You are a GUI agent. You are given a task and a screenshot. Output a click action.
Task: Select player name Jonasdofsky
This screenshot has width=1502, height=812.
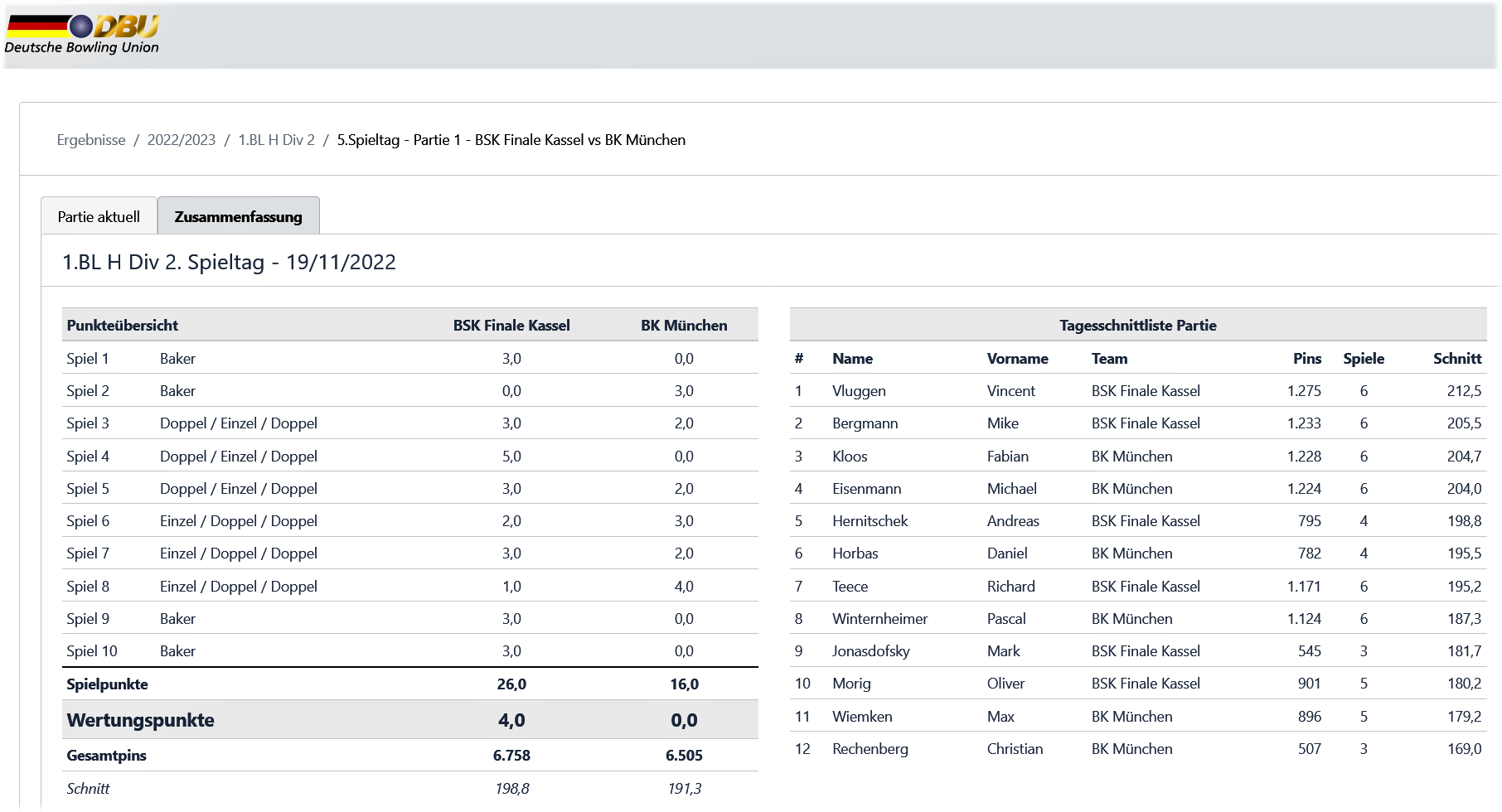point(870,651)
